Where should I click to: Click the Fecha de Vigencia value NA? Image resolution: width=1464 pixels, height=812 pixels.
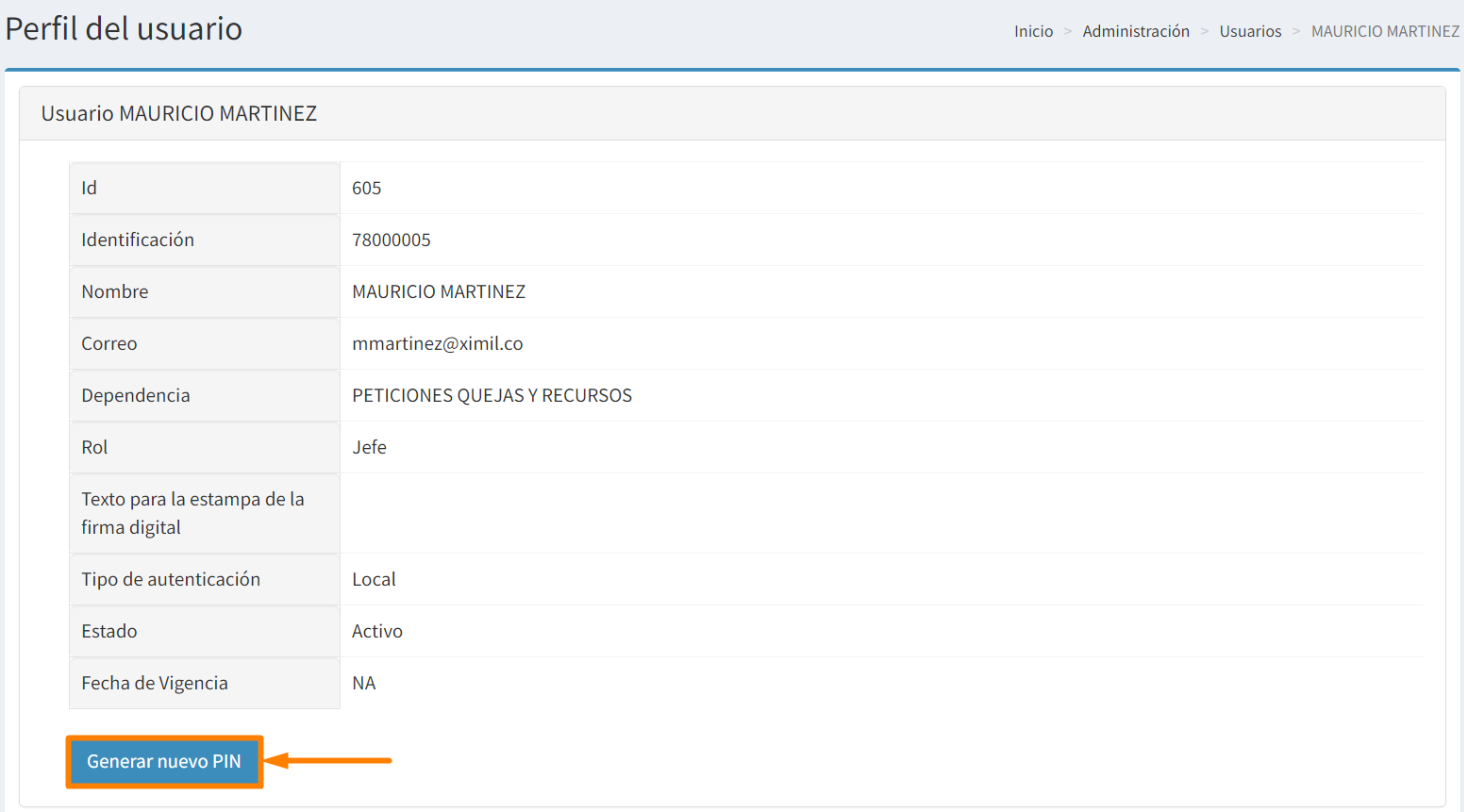pos(364,683)
